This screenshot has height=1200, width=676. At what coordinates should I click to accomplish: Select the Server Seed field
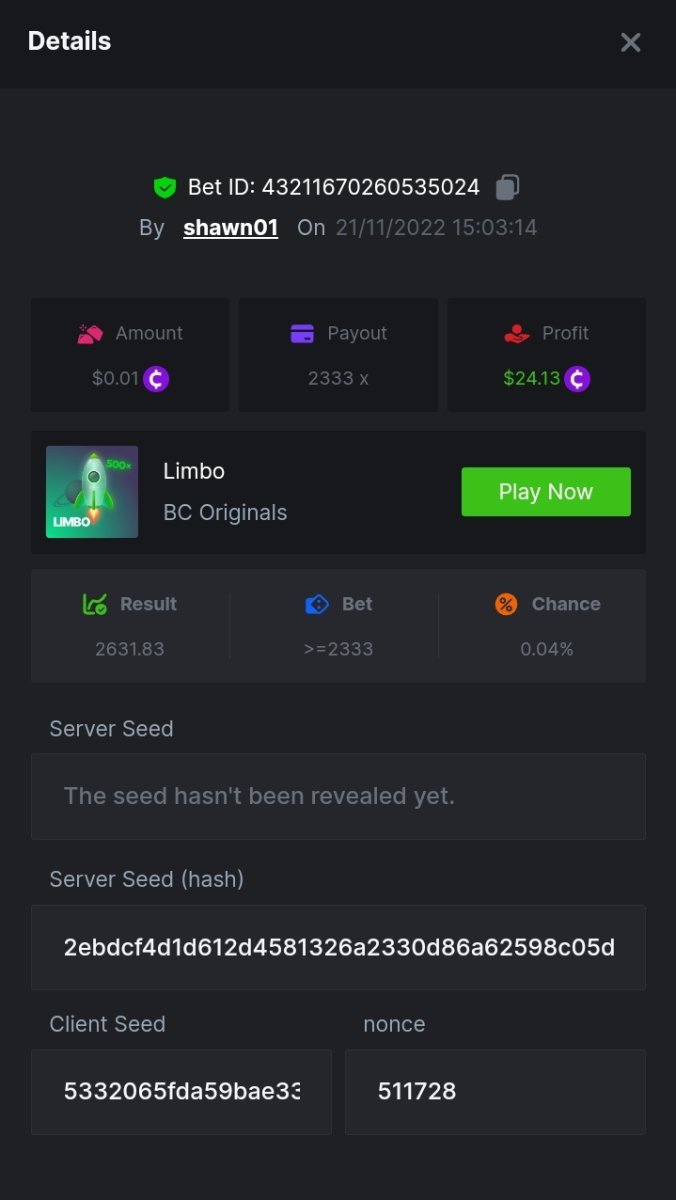pyautogui.click(x=338, y=796)
